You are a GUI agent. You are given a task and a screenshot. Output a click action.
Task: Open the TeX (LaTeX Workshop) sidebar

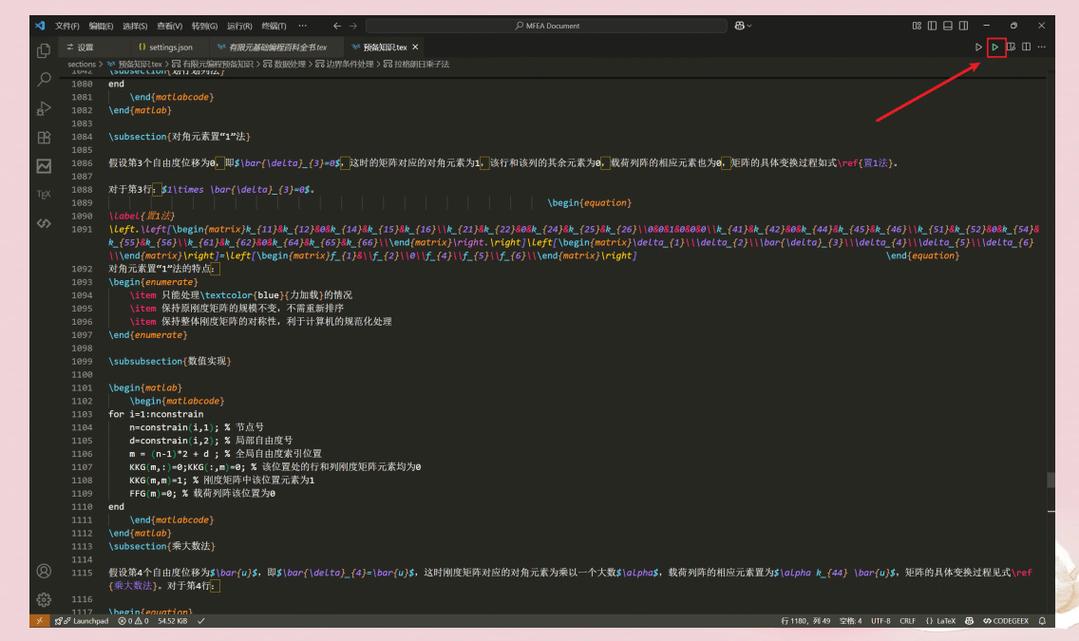pos(43,194)
